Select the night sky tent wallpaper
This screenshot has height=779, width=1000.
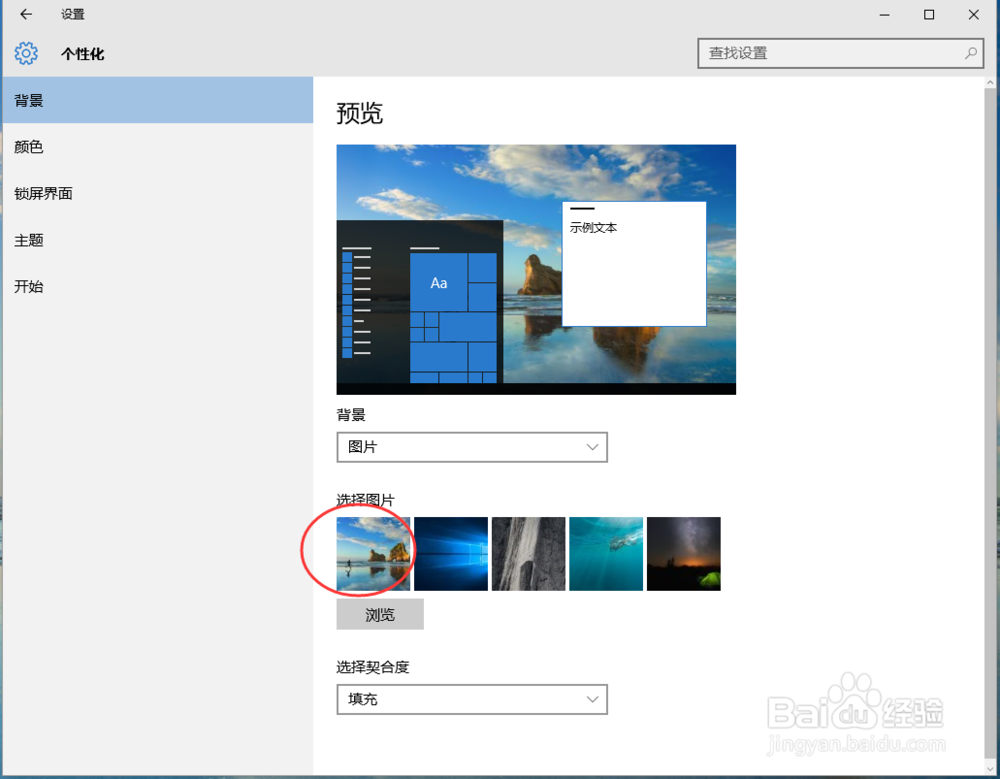683,553
